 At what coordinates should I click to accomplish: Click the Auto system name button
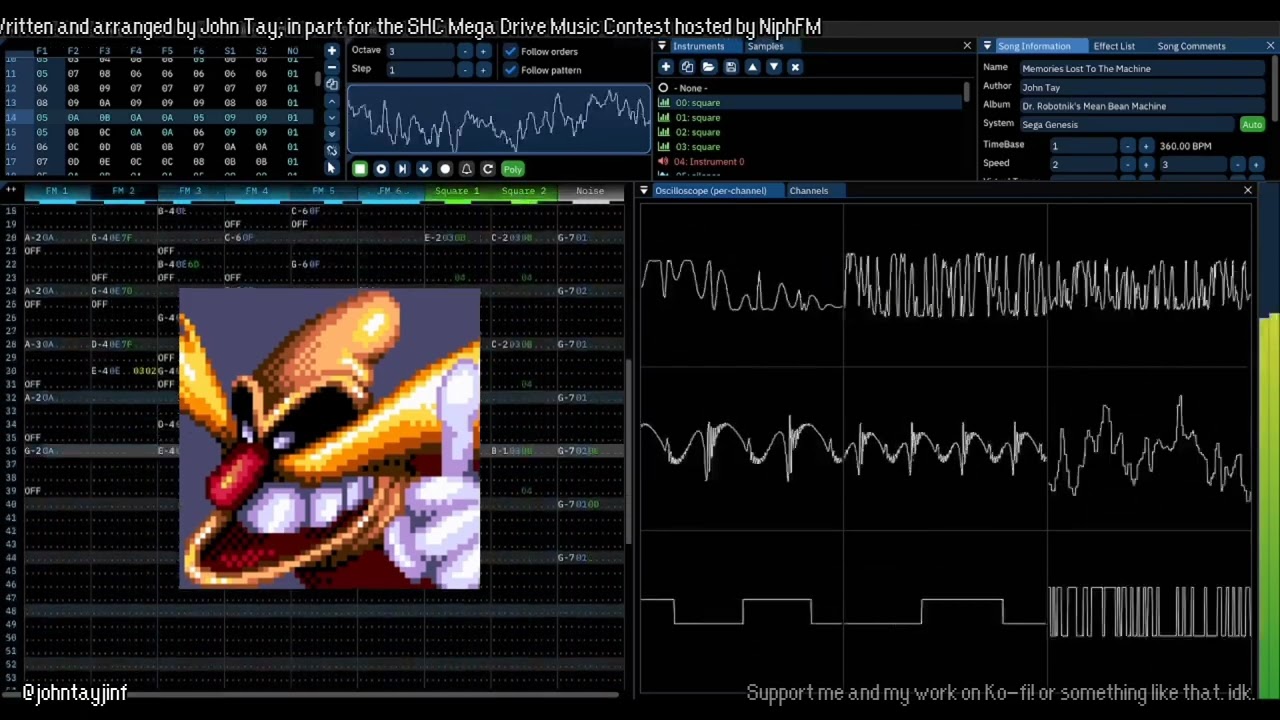click(1252, 125)
